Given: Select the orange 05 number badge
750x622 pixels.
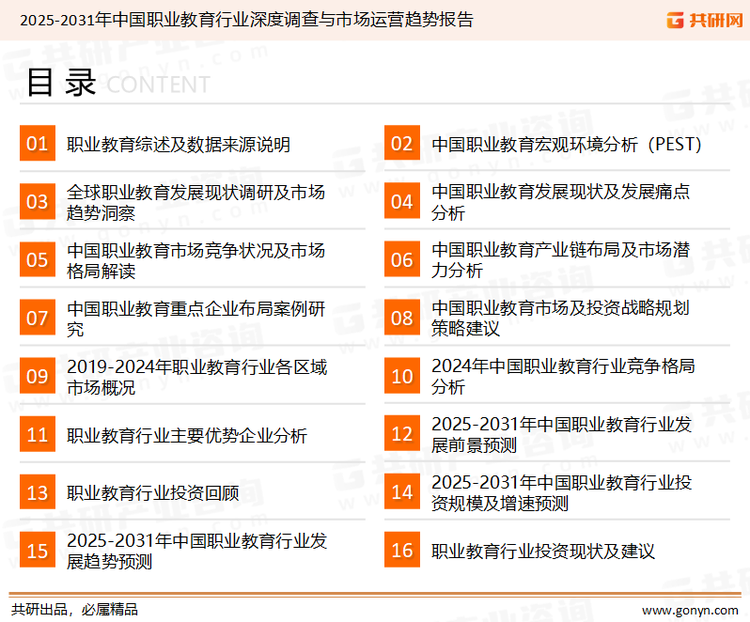Looking at the screenshot, I should tap(37, 260).
